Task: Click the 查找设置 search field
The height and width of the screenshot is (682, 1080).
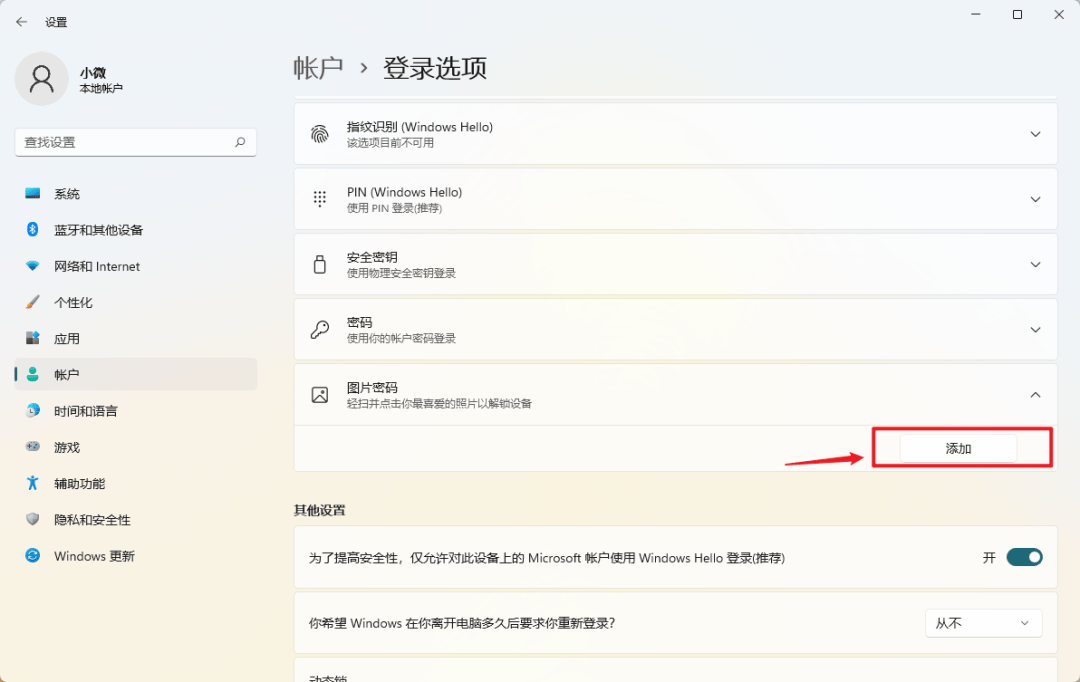Action: 136,142
